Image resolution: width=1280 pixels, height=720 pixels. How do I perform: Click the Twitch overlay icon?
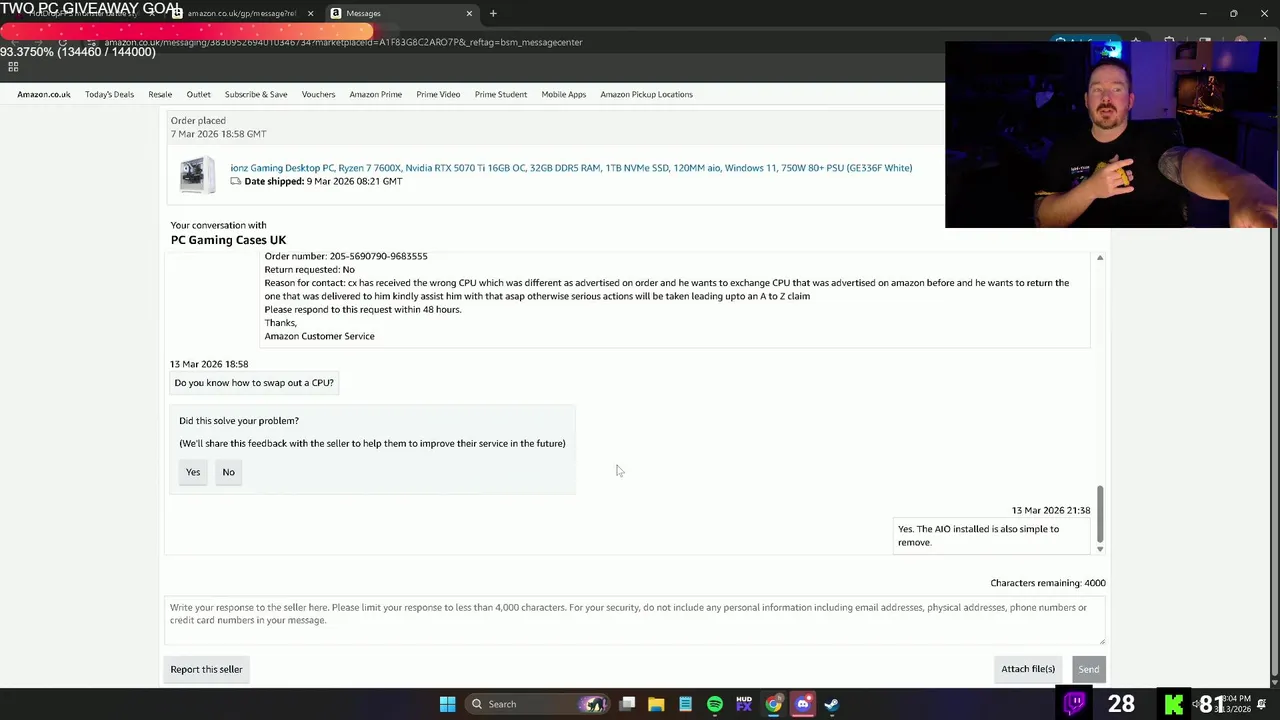pos(1075,704)
